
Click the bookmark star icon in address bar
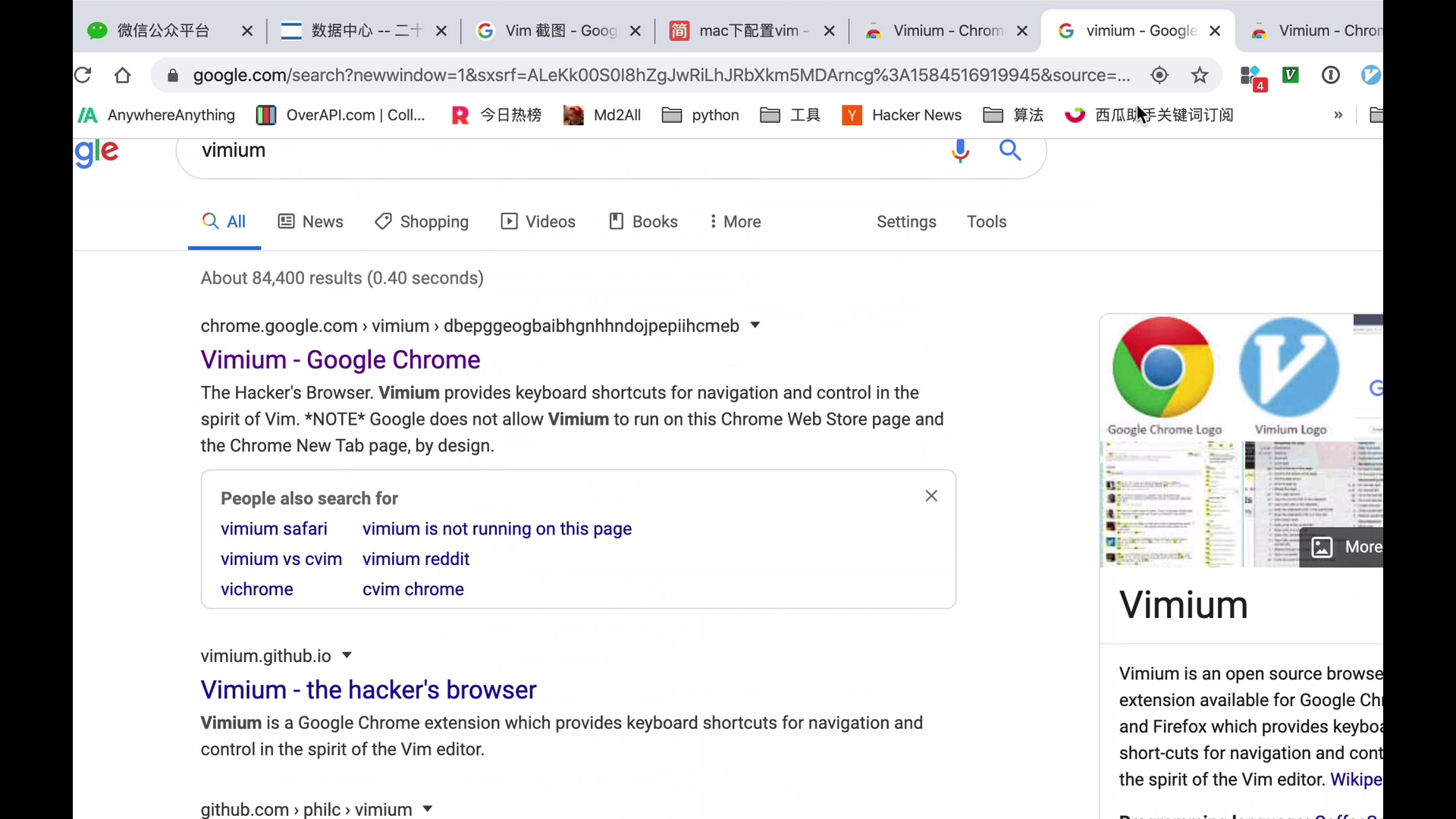(x=1200, y=75)
